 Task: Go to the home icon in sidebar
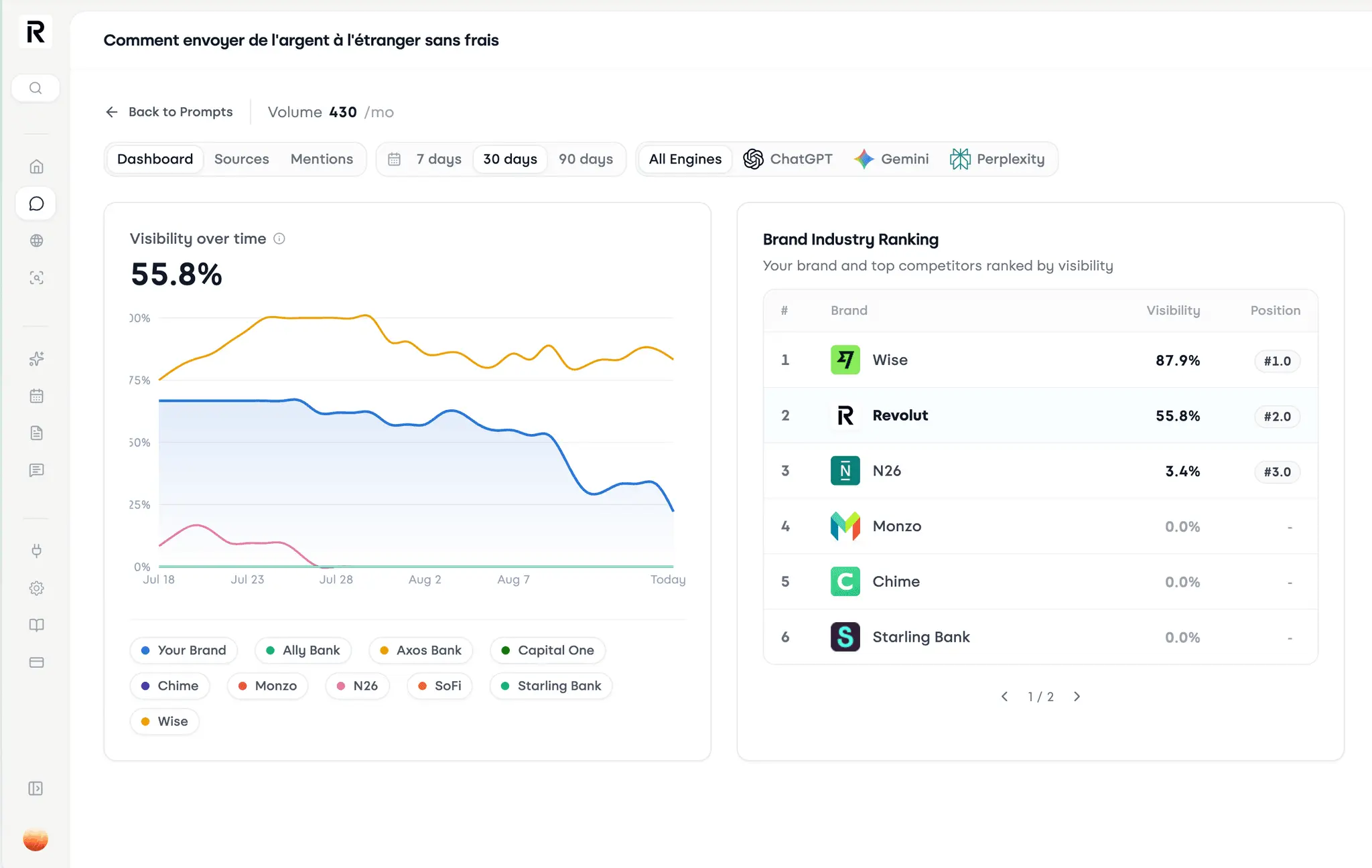37,166
